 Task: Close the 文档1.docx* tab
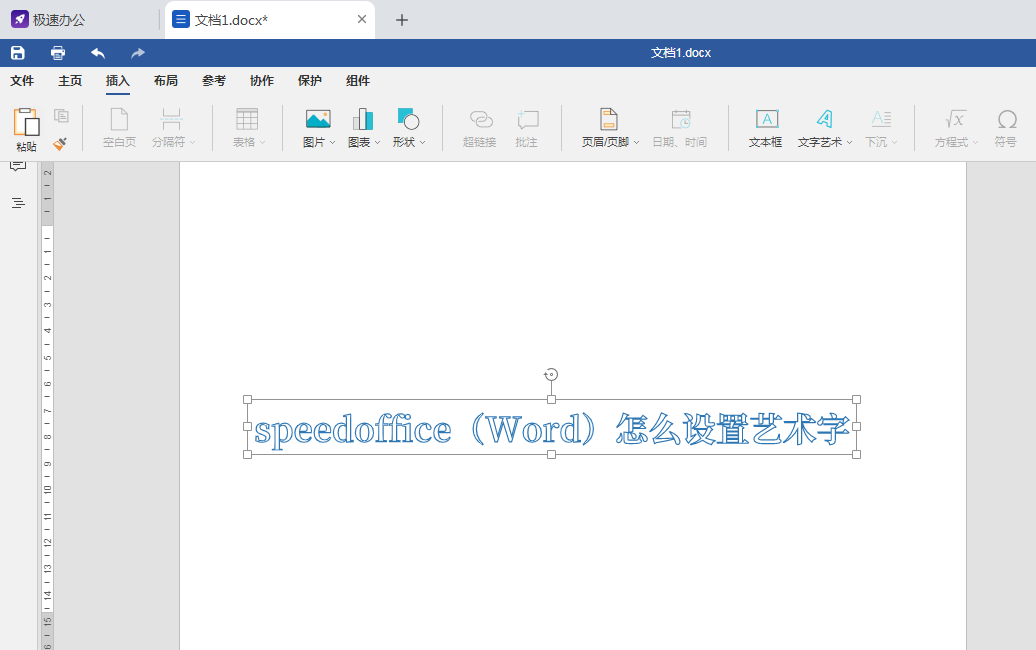361,19
